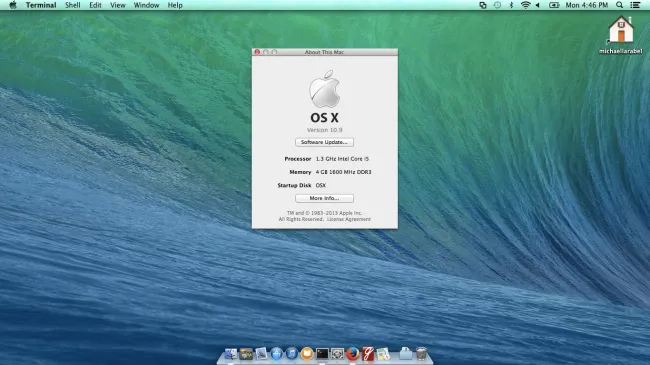Click the Bluetooth menu bar icon
Screen dimensions: 650x365
tap(511, 5)
